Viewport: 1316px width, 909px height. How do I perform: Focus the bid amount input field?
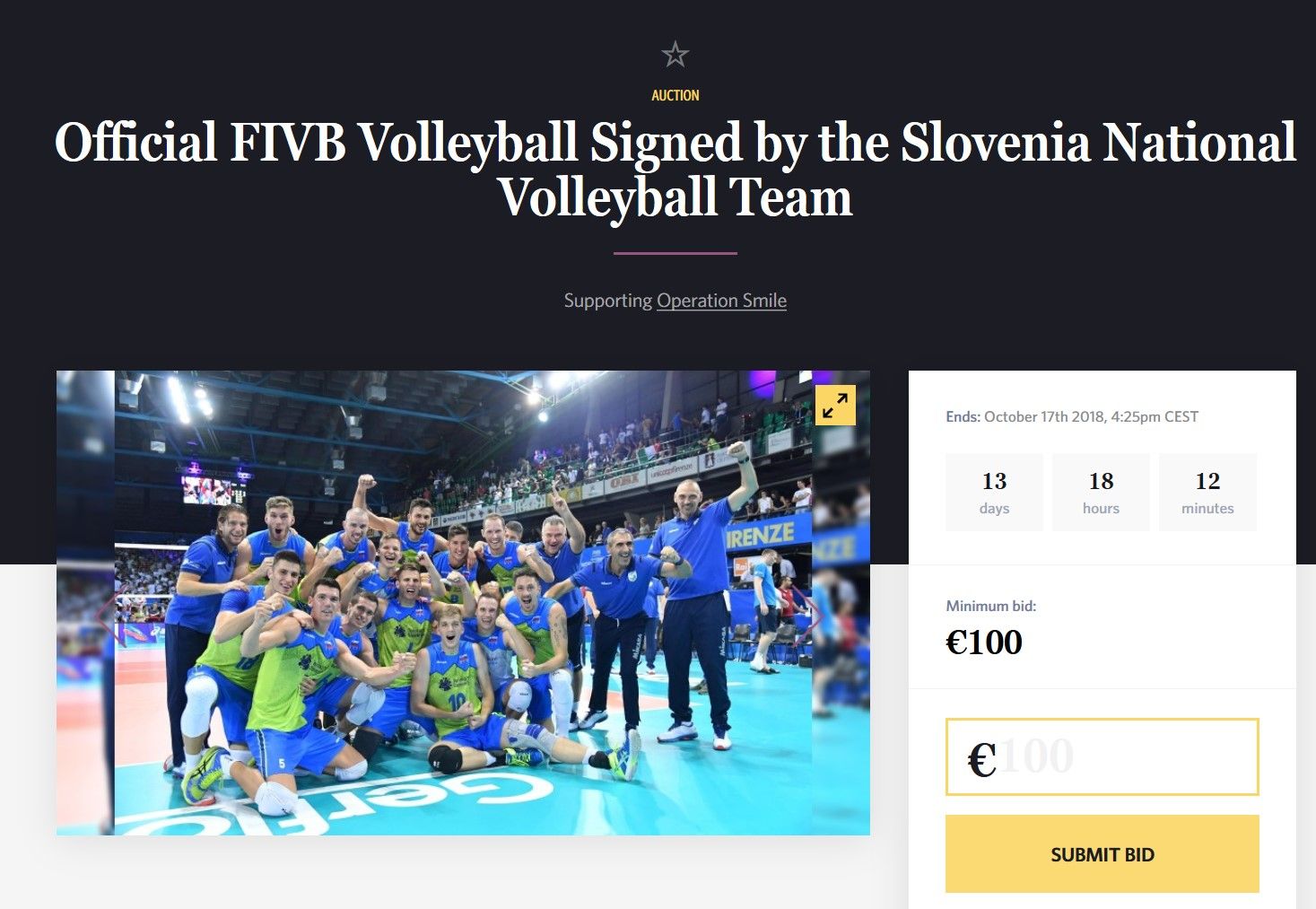[1102, 756]
